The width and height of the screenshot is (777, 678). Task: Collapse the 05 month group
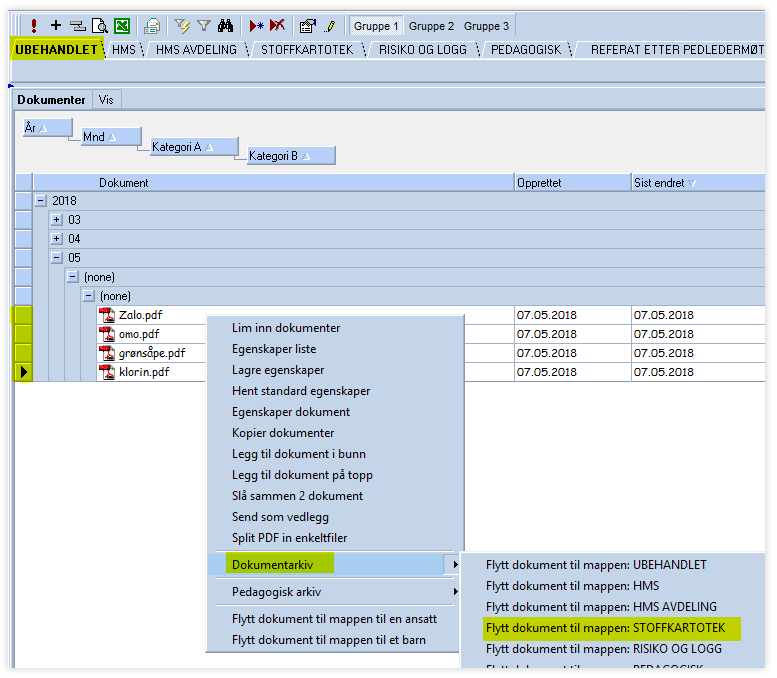coord(57,258)
